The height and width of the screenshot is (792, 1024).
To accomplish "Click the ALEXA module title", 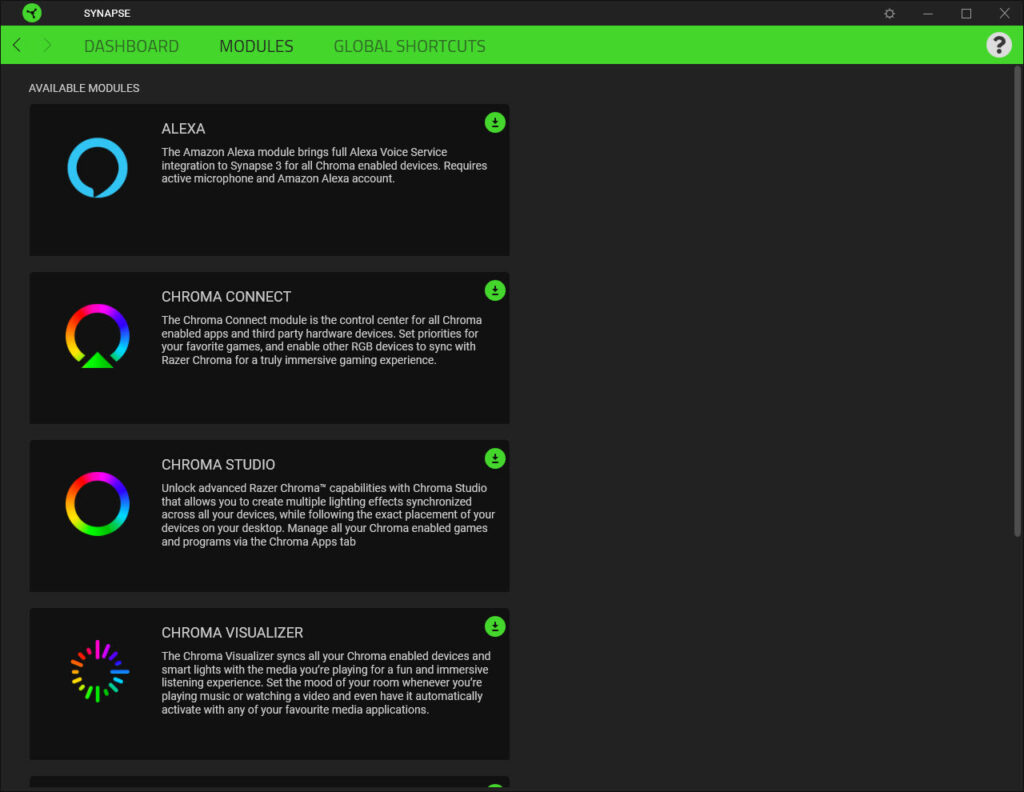I will (x=183, y=129).
